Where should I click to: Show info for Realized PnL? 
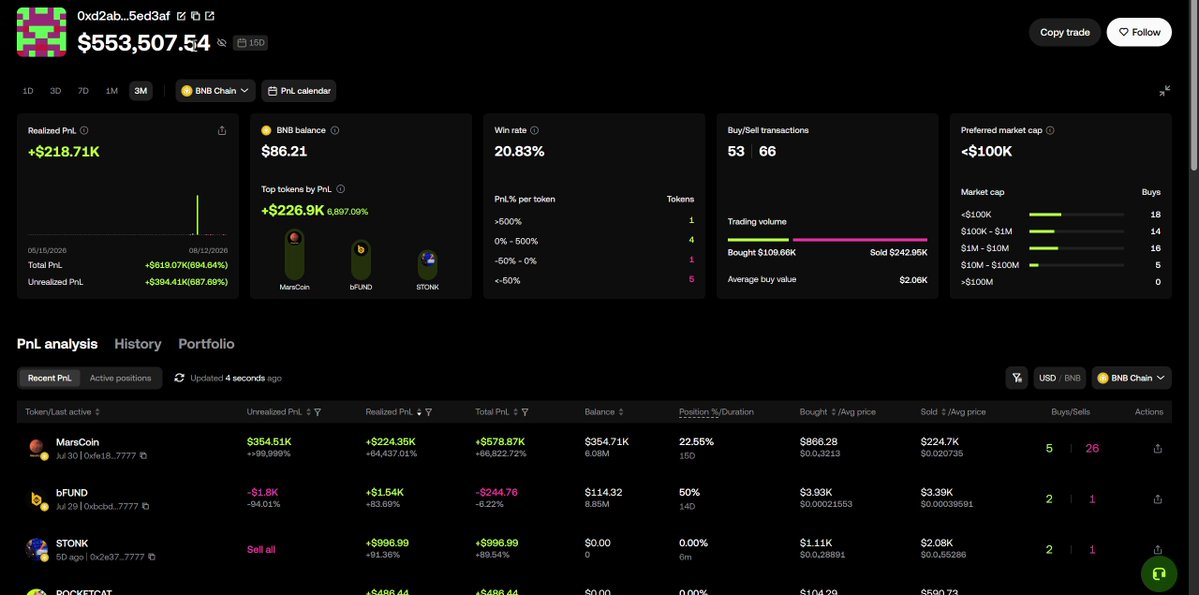[84, 131]
